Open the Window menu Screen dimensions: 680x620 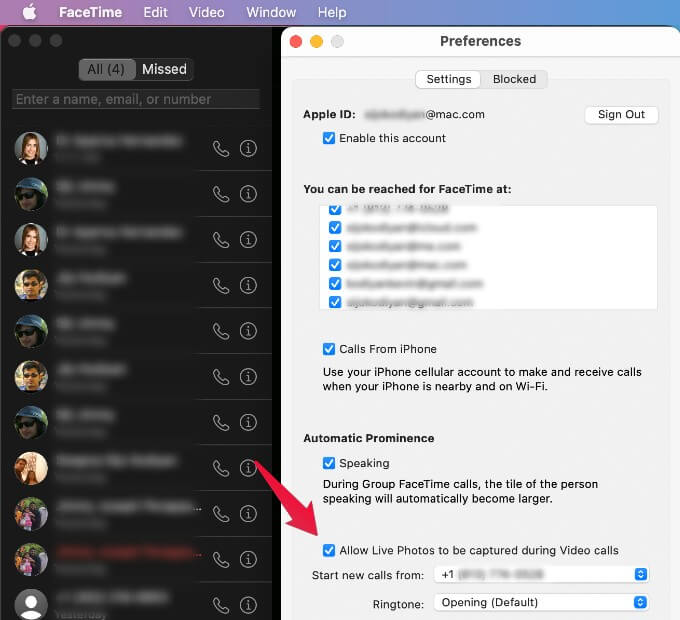[x=271, y=12]
